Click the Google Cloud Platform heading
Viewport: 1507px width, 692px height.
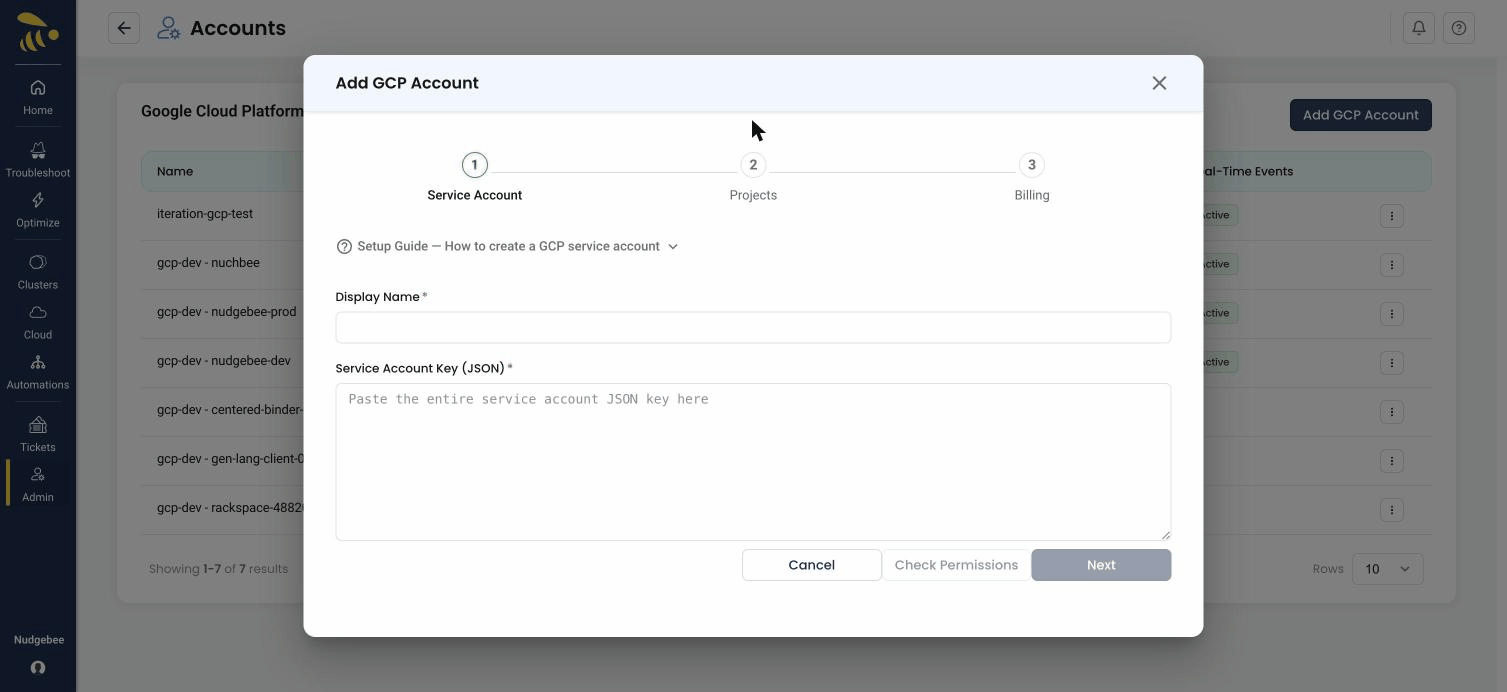pyautogui.click(x=222, y=111)
